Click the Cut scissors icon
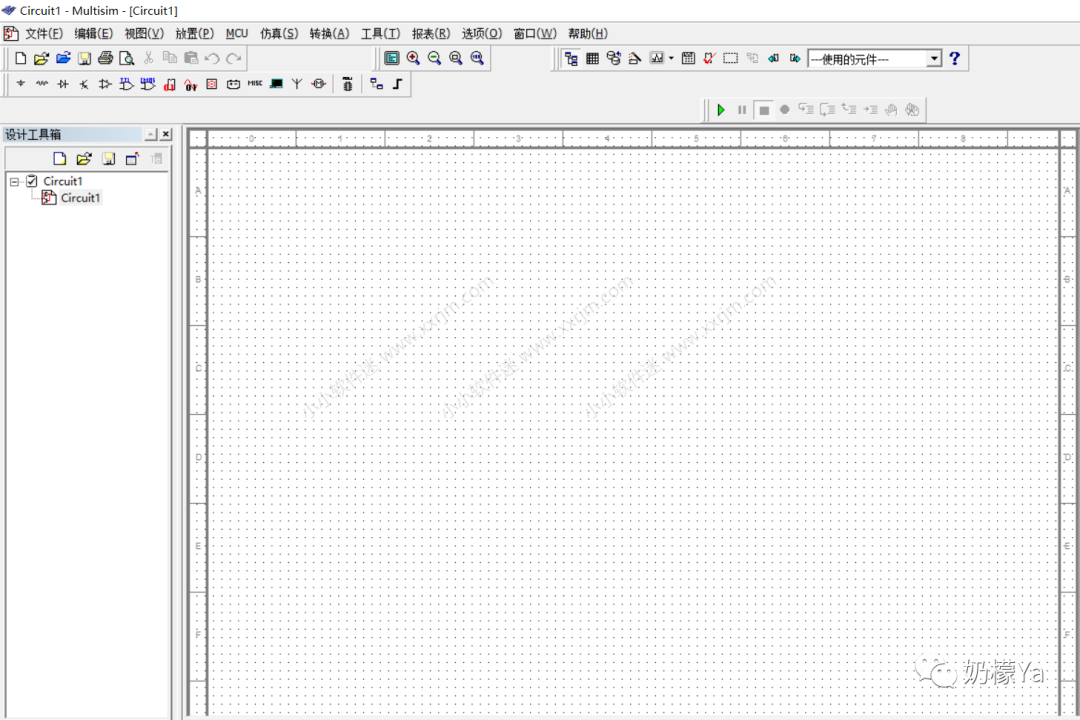 (x=148, y=59)
